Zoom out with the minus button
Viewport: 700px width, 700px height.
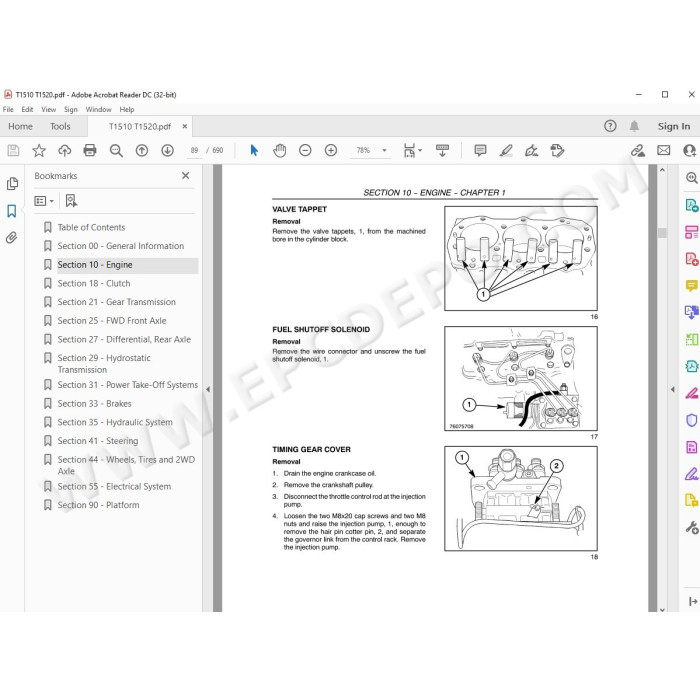tap(305, 150)
